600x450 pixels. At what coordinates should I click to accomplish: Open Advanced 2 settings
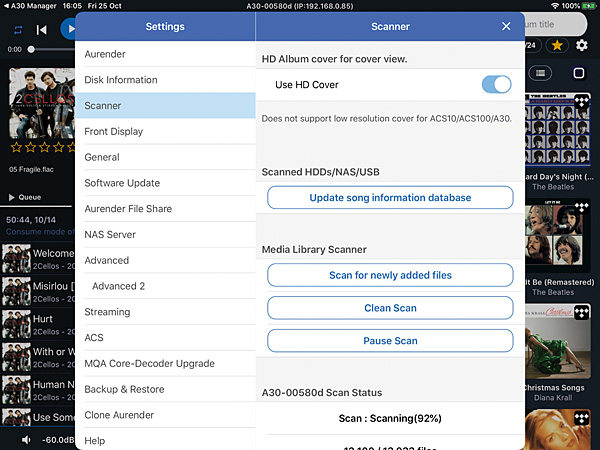coord(165,286)
